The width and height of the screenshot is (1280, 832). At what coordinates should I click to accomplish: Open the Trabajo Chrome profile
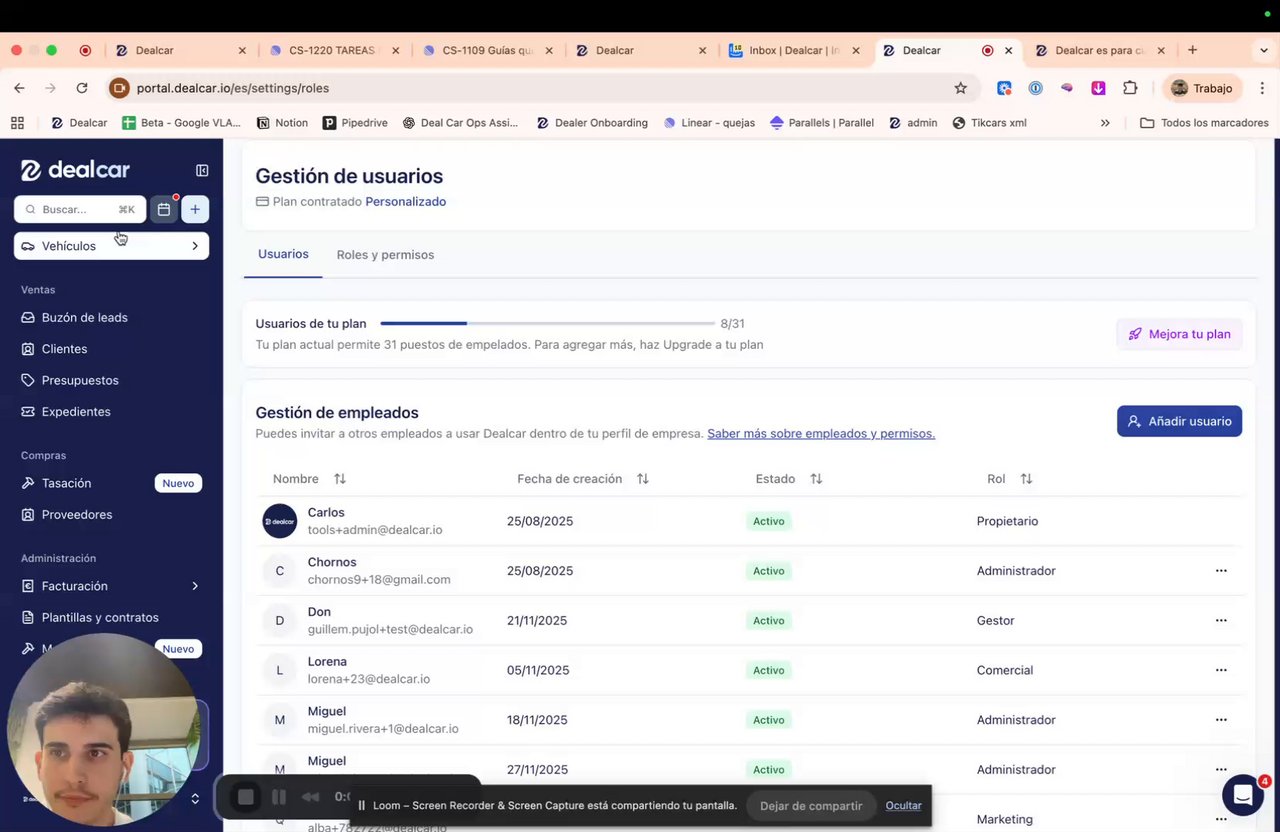point(1203,88)
